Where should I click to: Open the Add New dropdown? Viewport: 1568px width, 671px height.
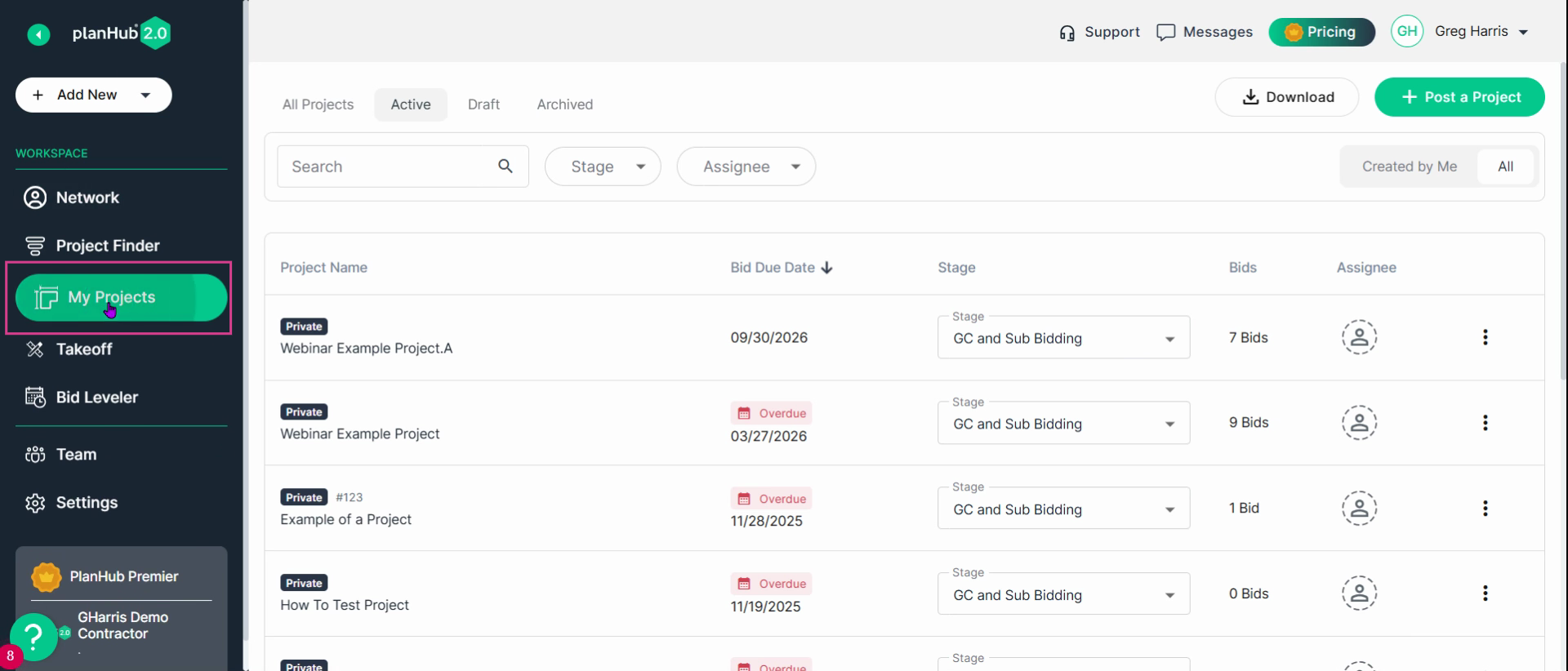click(94, 95)
